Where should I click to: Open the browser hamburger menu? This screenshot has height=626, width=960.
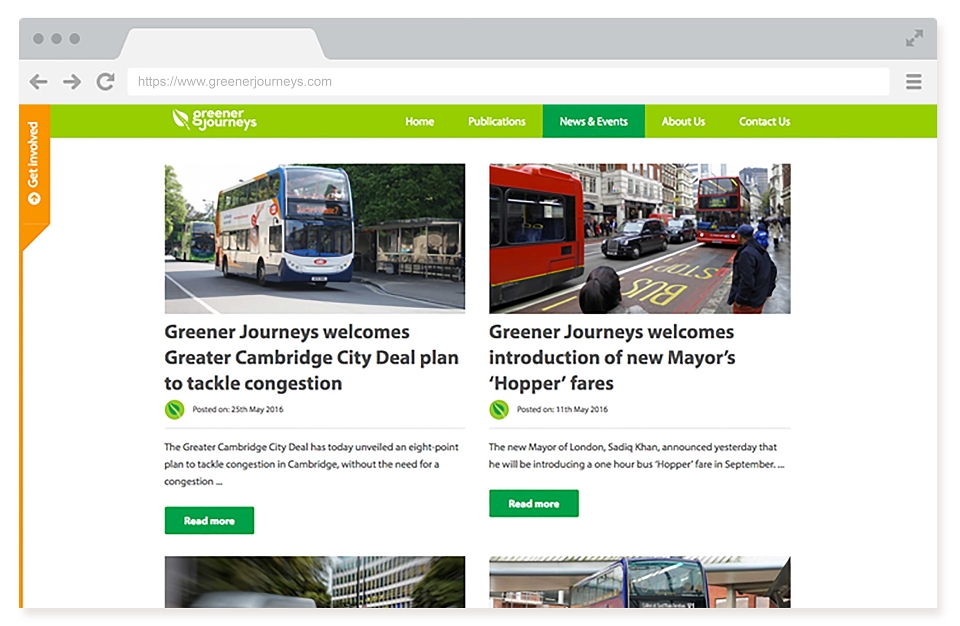pyautogui.click(x=913, y=81)
